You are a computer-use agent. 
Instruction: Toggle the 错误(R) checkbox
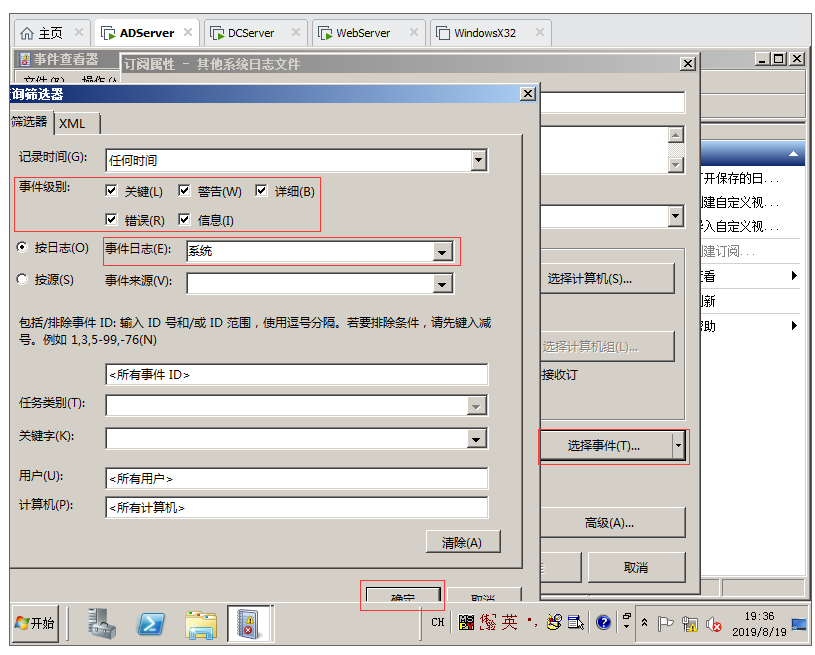[x=112, y=220]
